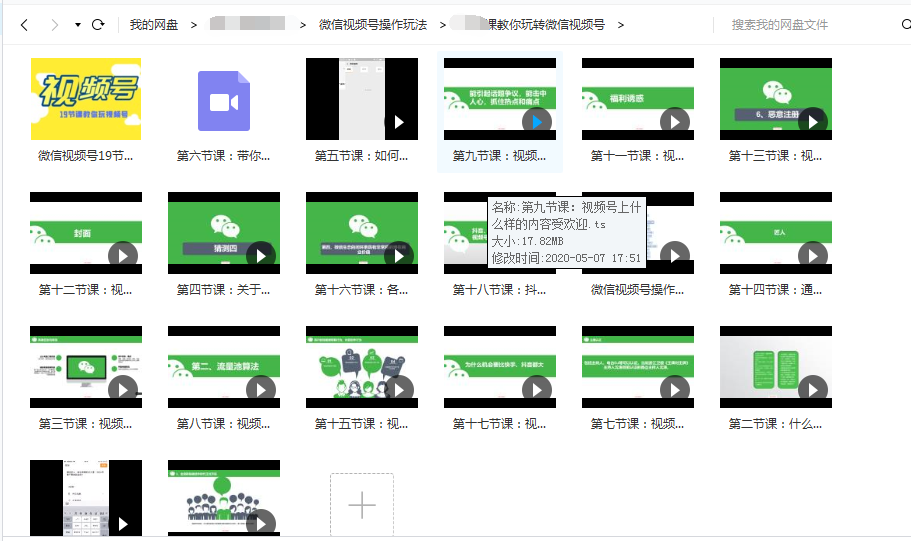Play the 微信视频号操作 video
Screen dimensions: 911x541
[675, 256]
